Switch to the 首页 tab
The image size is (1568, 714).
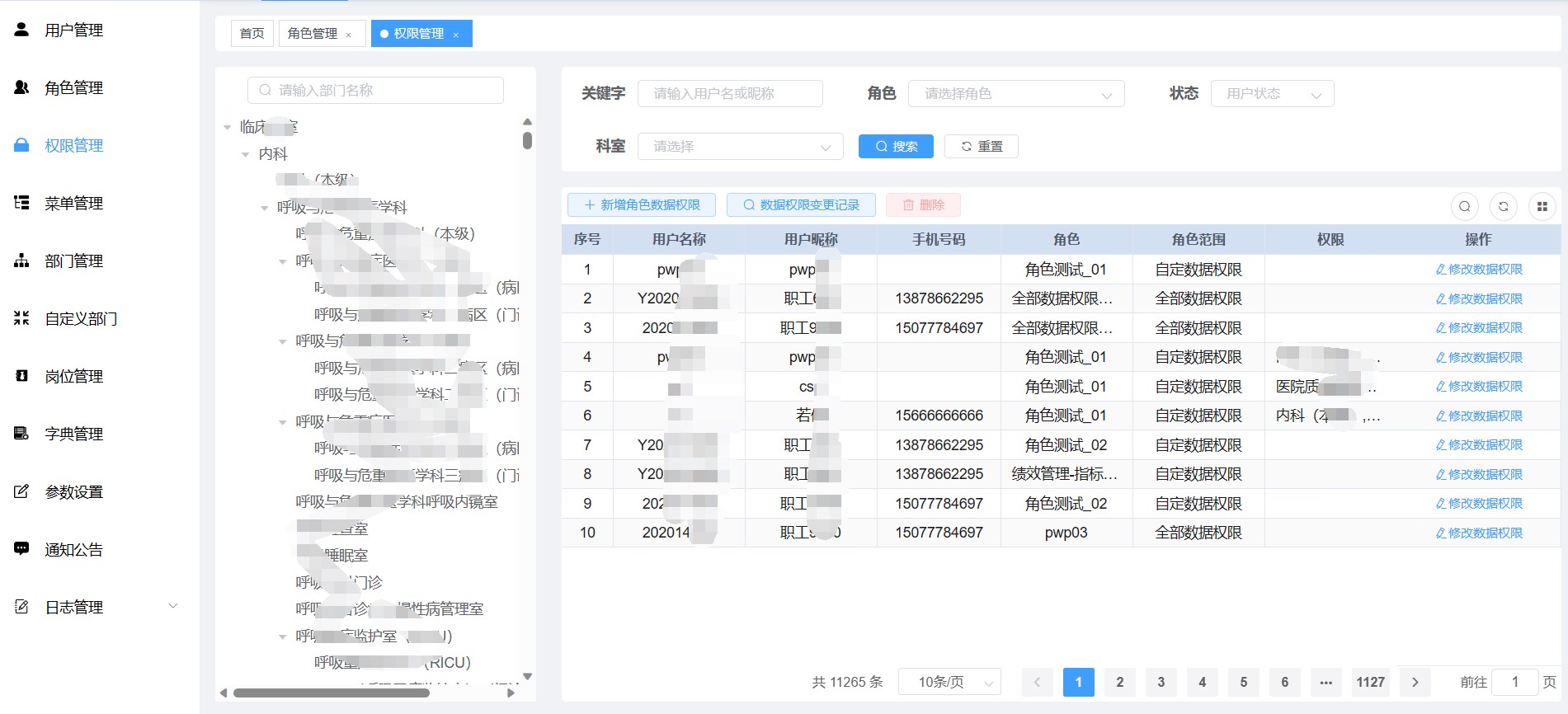point(252,34)
